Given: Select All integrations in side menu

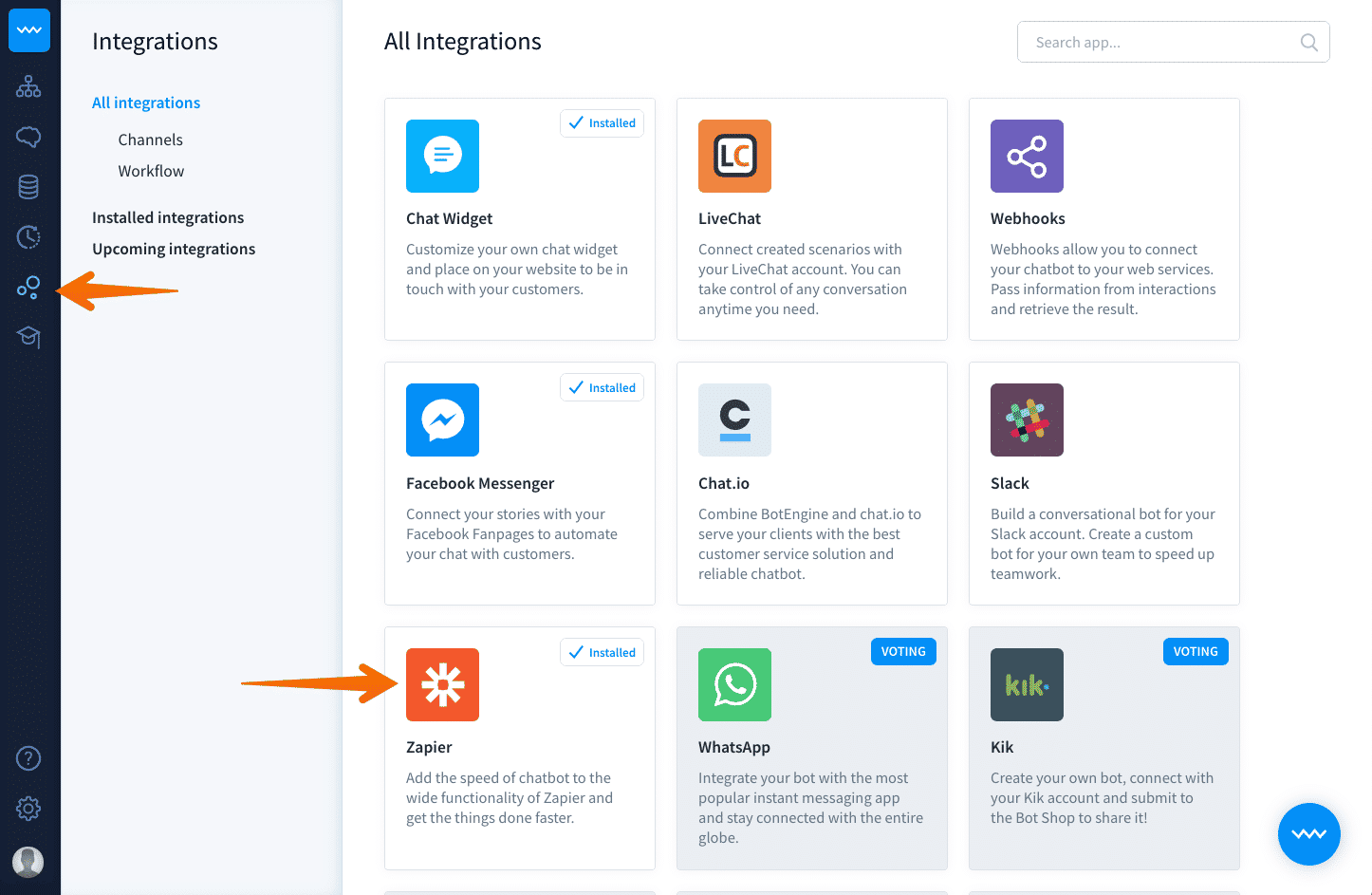Looking at the screenshot, I should tap(146, 103).
